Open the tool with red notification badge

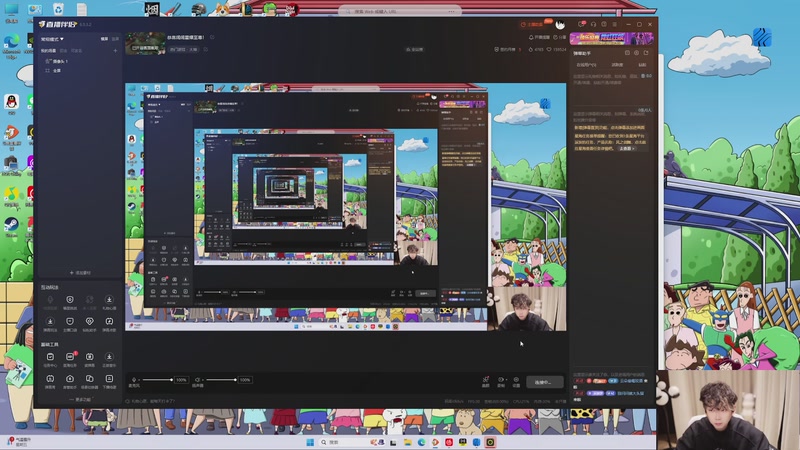(x=70, y=359)
